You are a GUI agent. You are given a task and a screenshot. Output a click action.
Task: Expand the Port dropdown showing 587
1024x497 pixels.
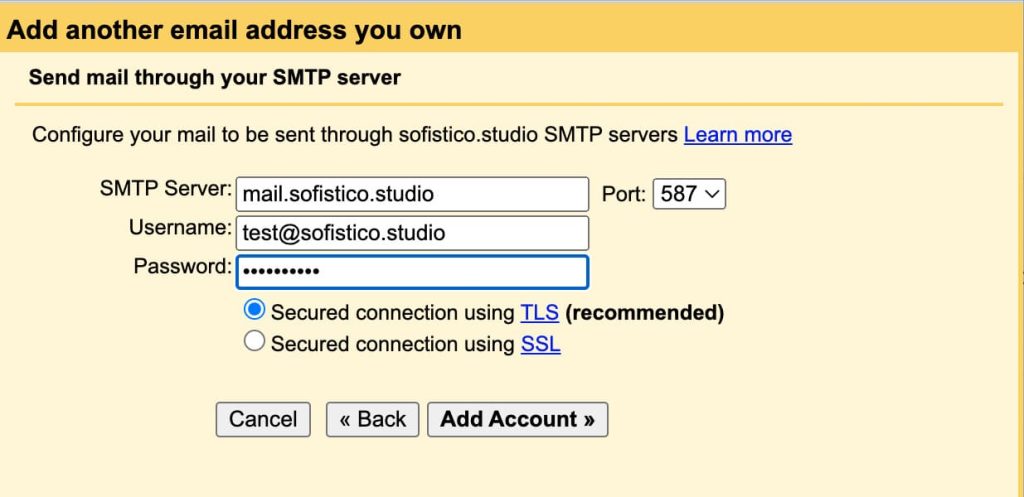[689, 194]
